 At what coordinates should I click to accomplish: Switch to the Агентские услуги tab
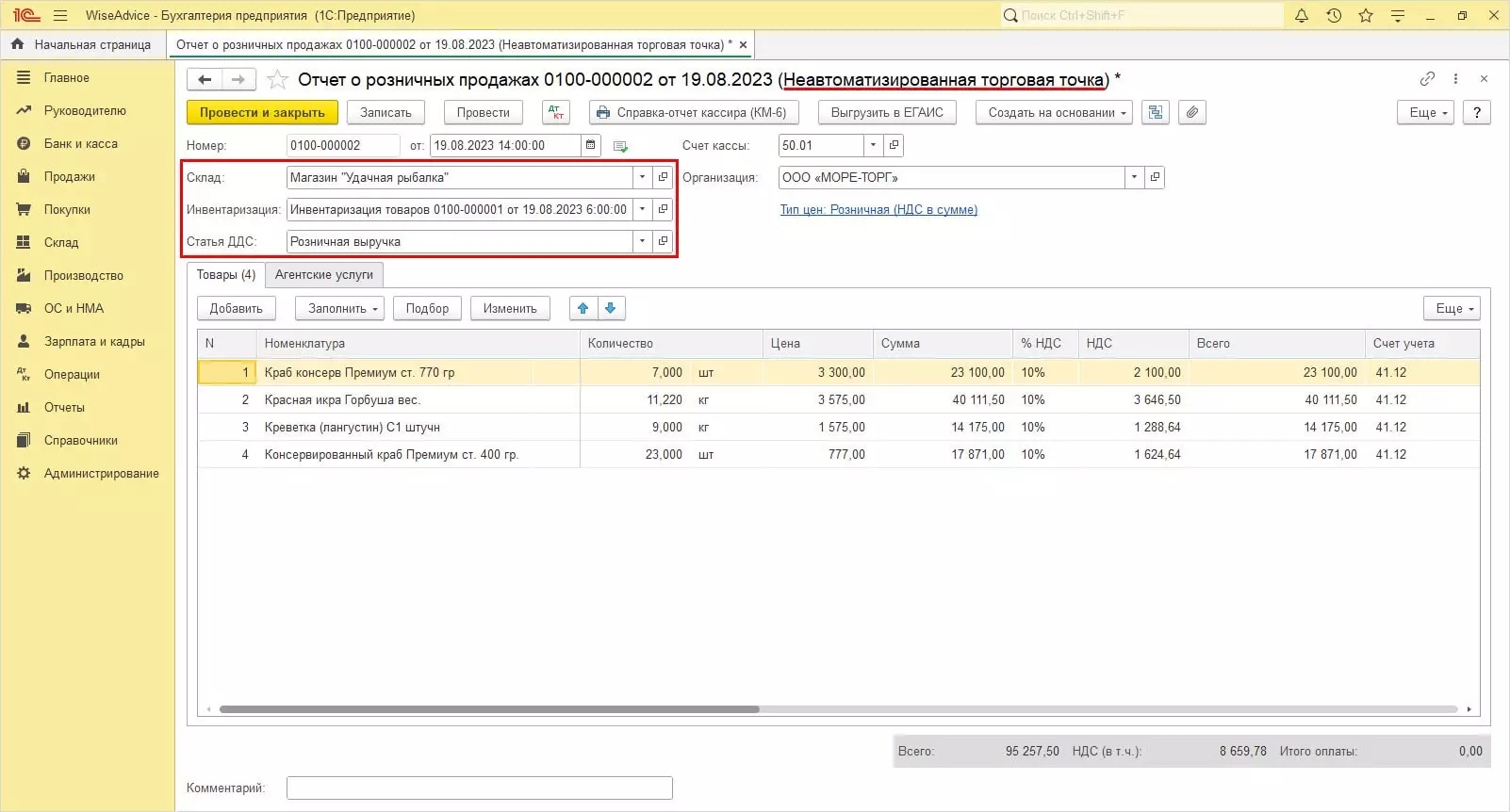tap(323, 274)
